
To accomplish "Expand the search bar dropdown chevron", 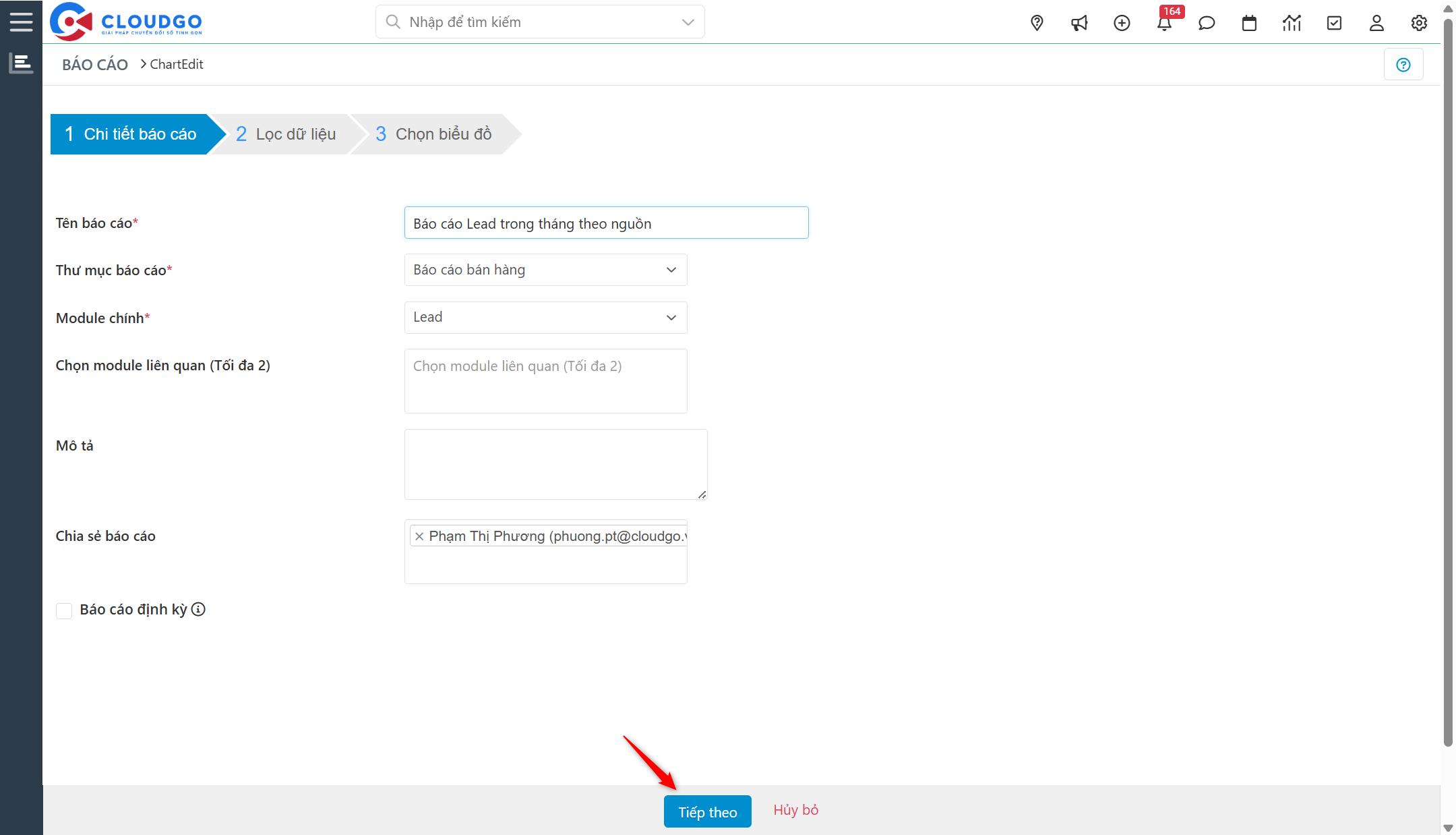I will 688,22.
